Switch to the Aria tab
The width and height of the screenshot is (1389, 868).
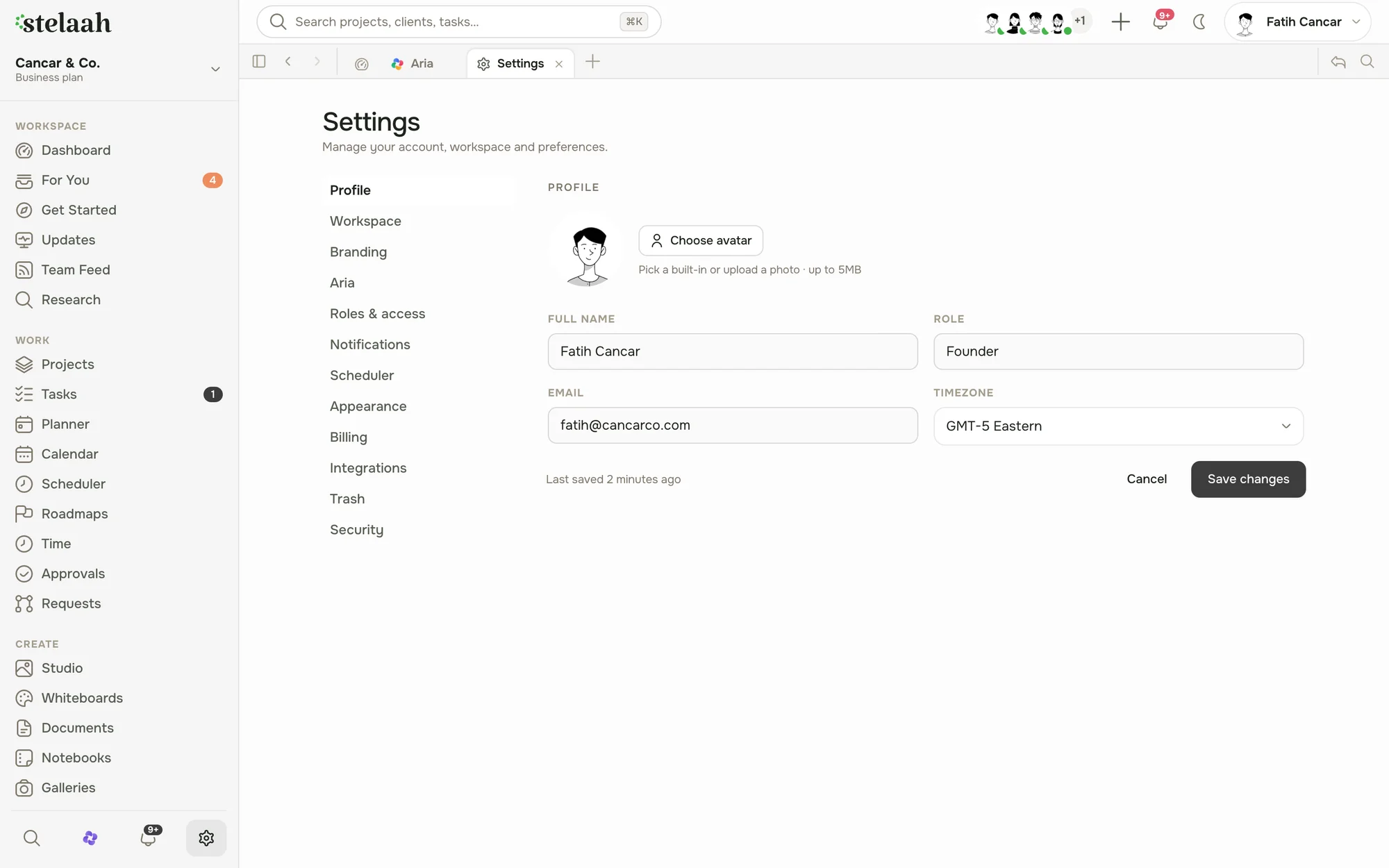pos(413,63)
